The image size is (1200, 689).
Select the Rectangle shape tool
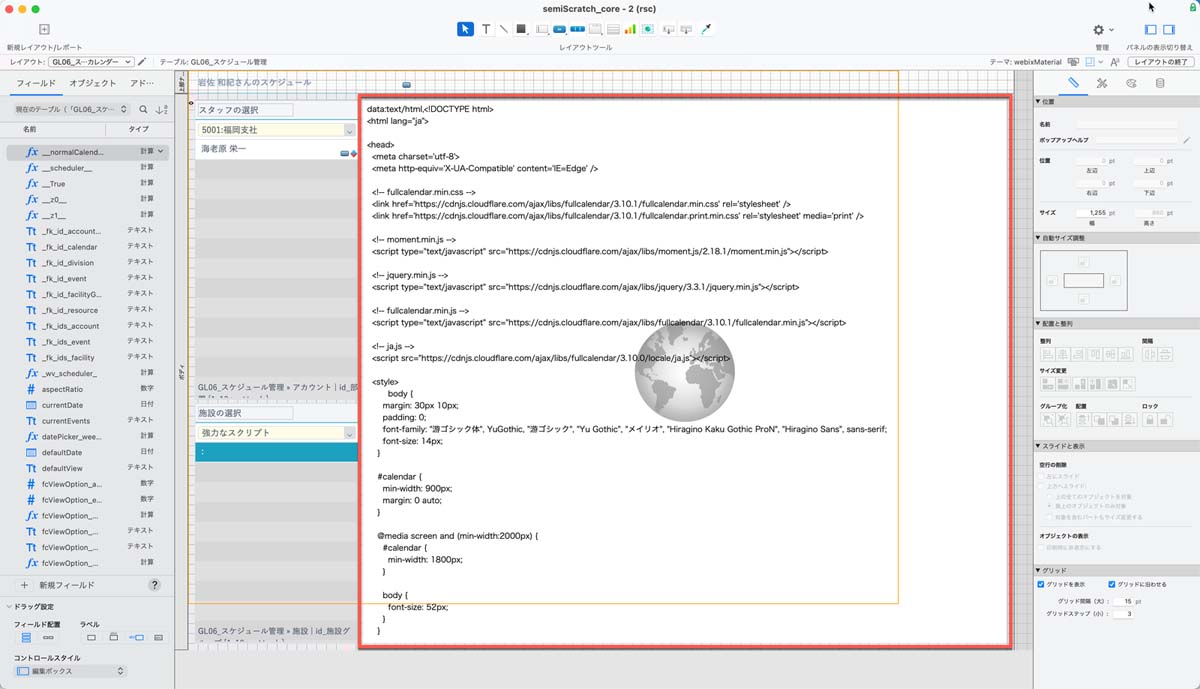(x=521, y=29)
